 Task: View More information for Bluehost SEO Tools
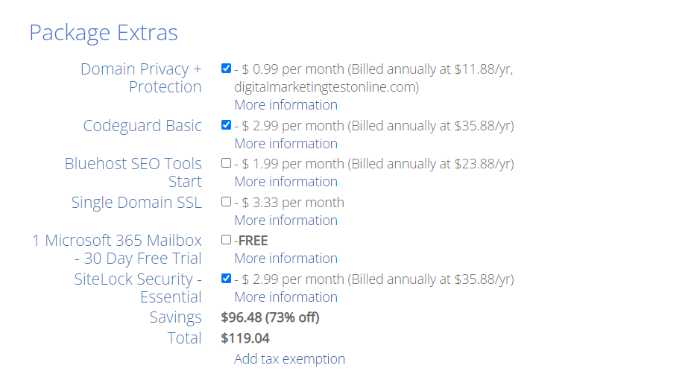286,182
